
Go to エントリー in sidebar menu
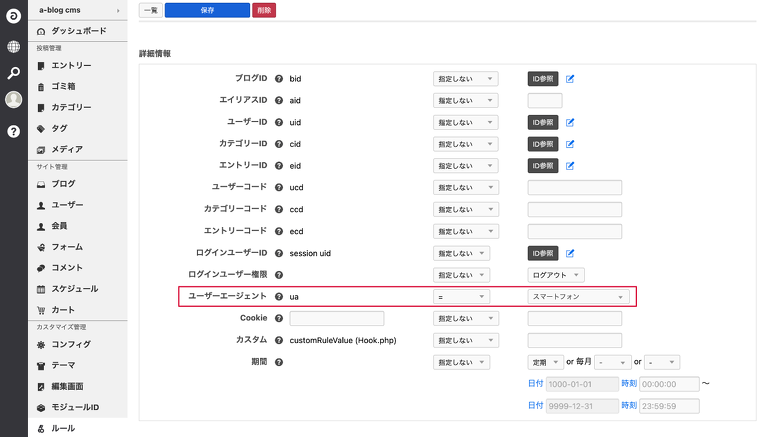click(x=71, y=66)
